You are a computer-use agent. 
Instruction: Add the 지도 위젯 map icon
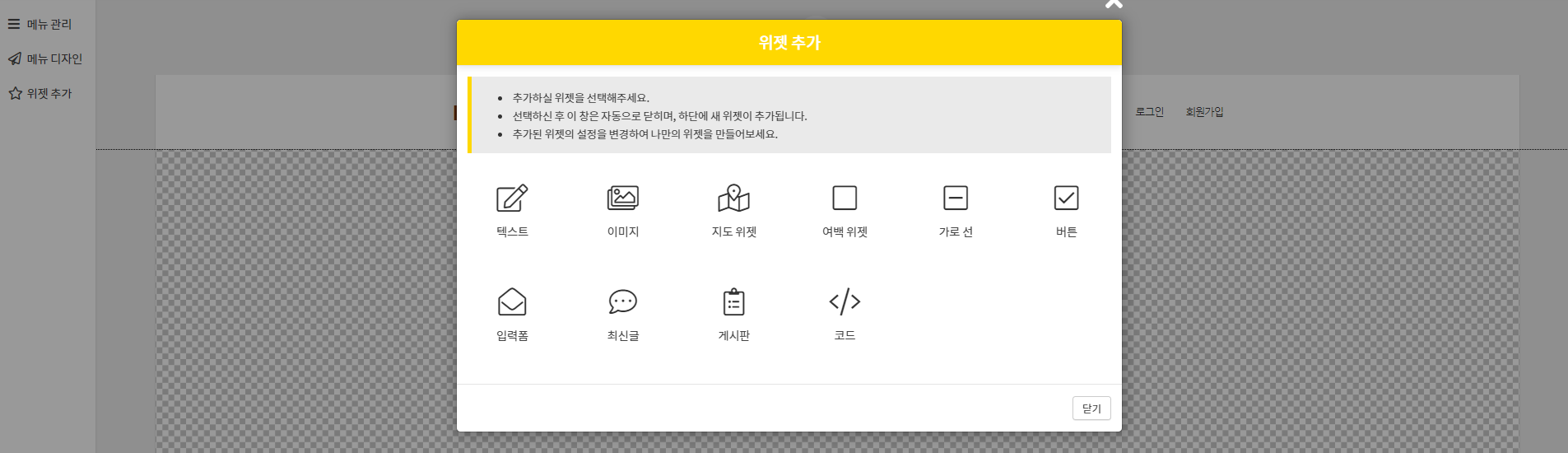coord(734,198)
